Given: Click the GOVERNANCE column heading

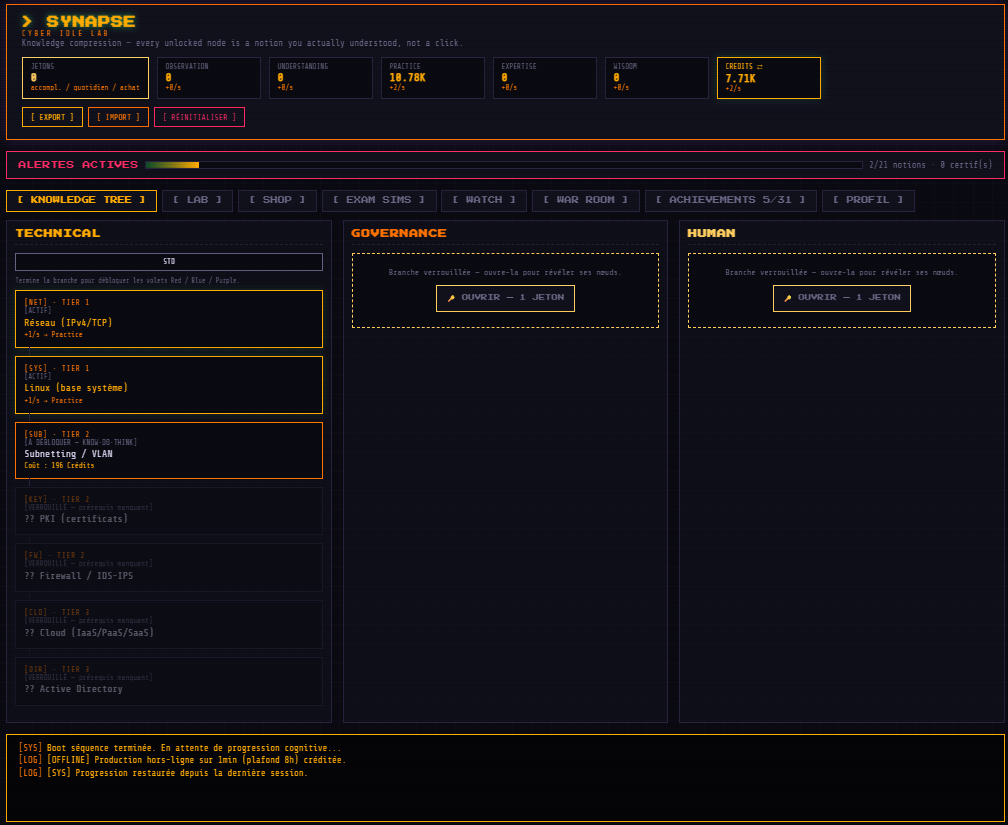Looking at the screenshot, I should pyautogui.click(x=399, y=233).
